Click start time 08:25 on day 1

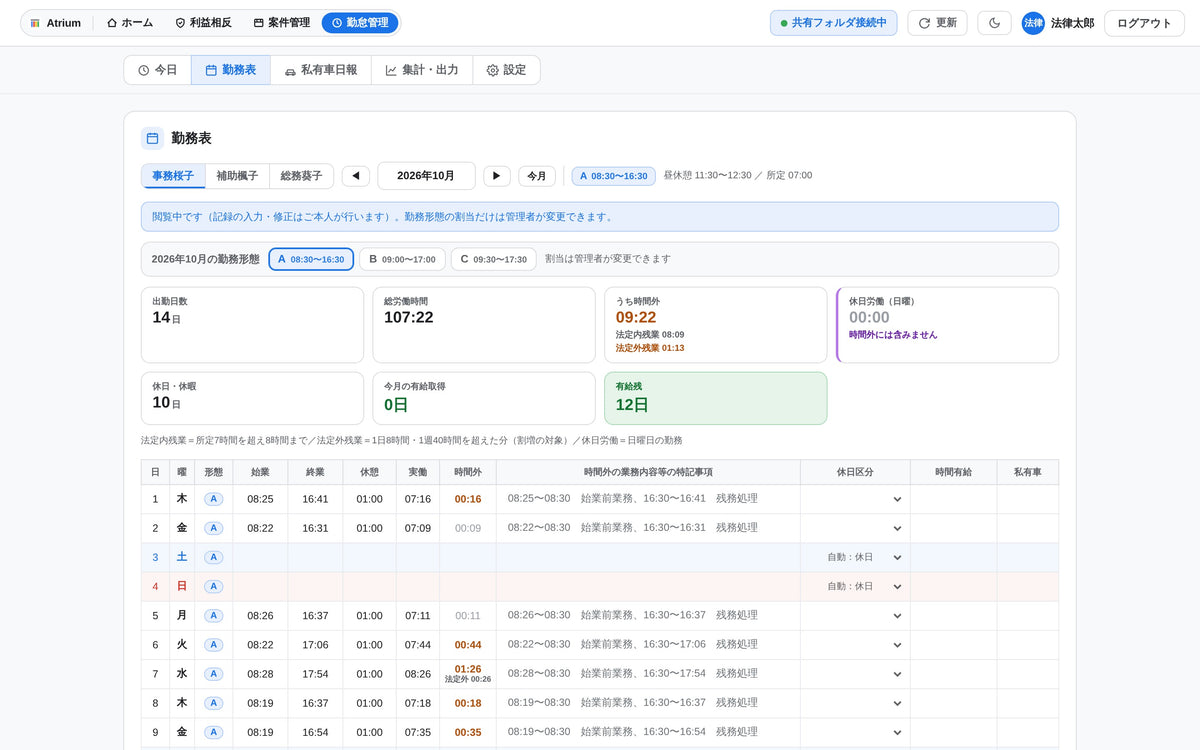tap(260, 499)
